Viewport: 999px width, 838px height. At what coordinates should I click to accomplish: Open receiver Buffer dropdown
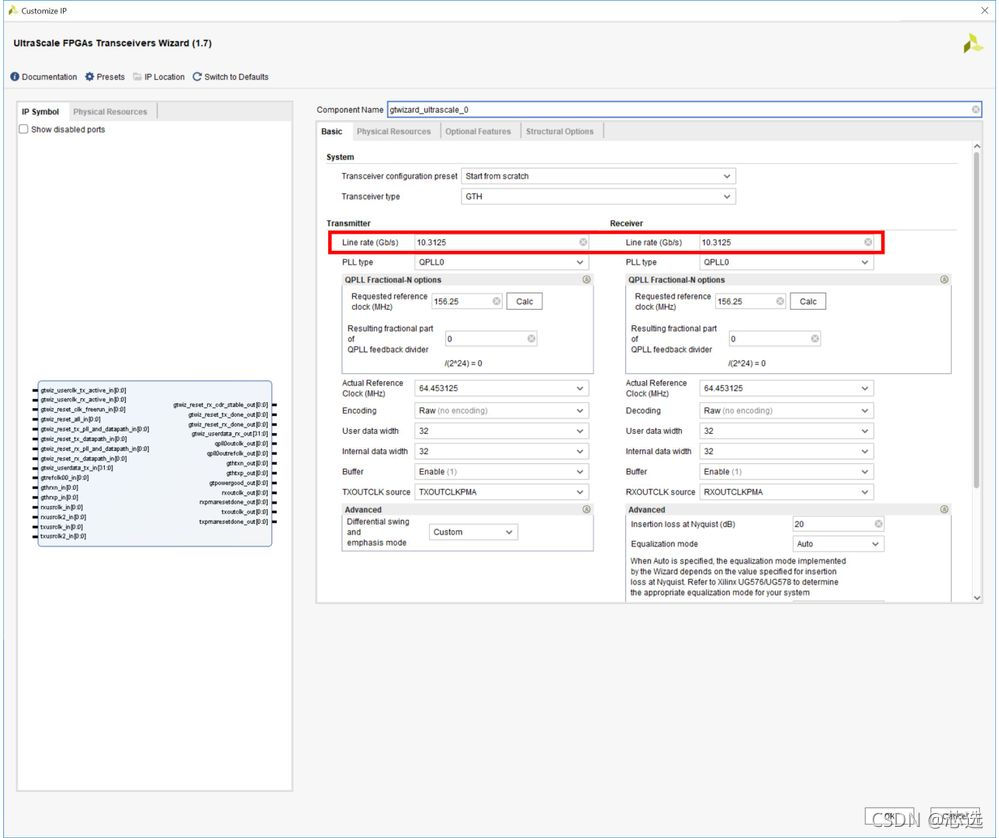click(x=786, y=472)
